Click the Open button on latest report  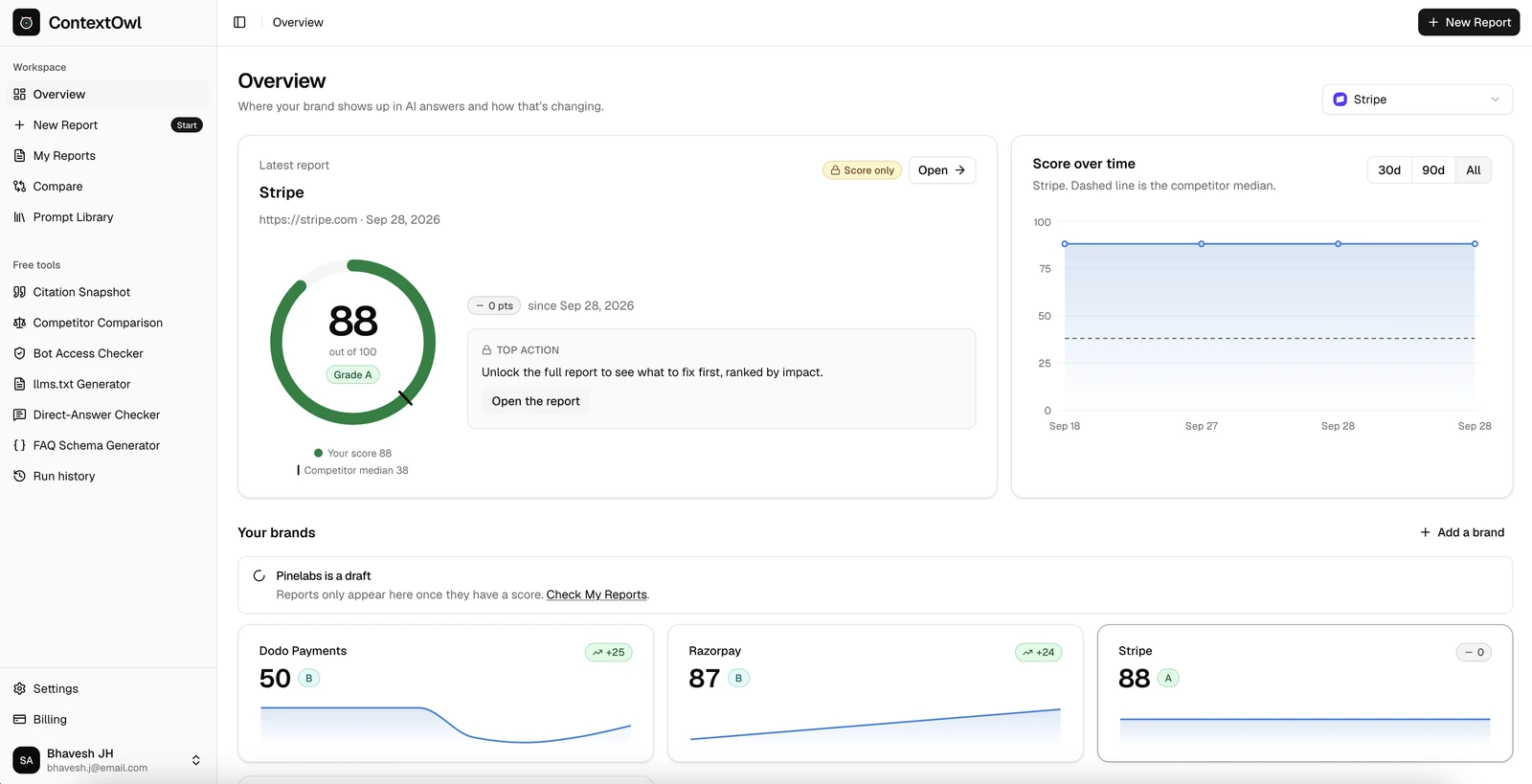pos(942,170)
